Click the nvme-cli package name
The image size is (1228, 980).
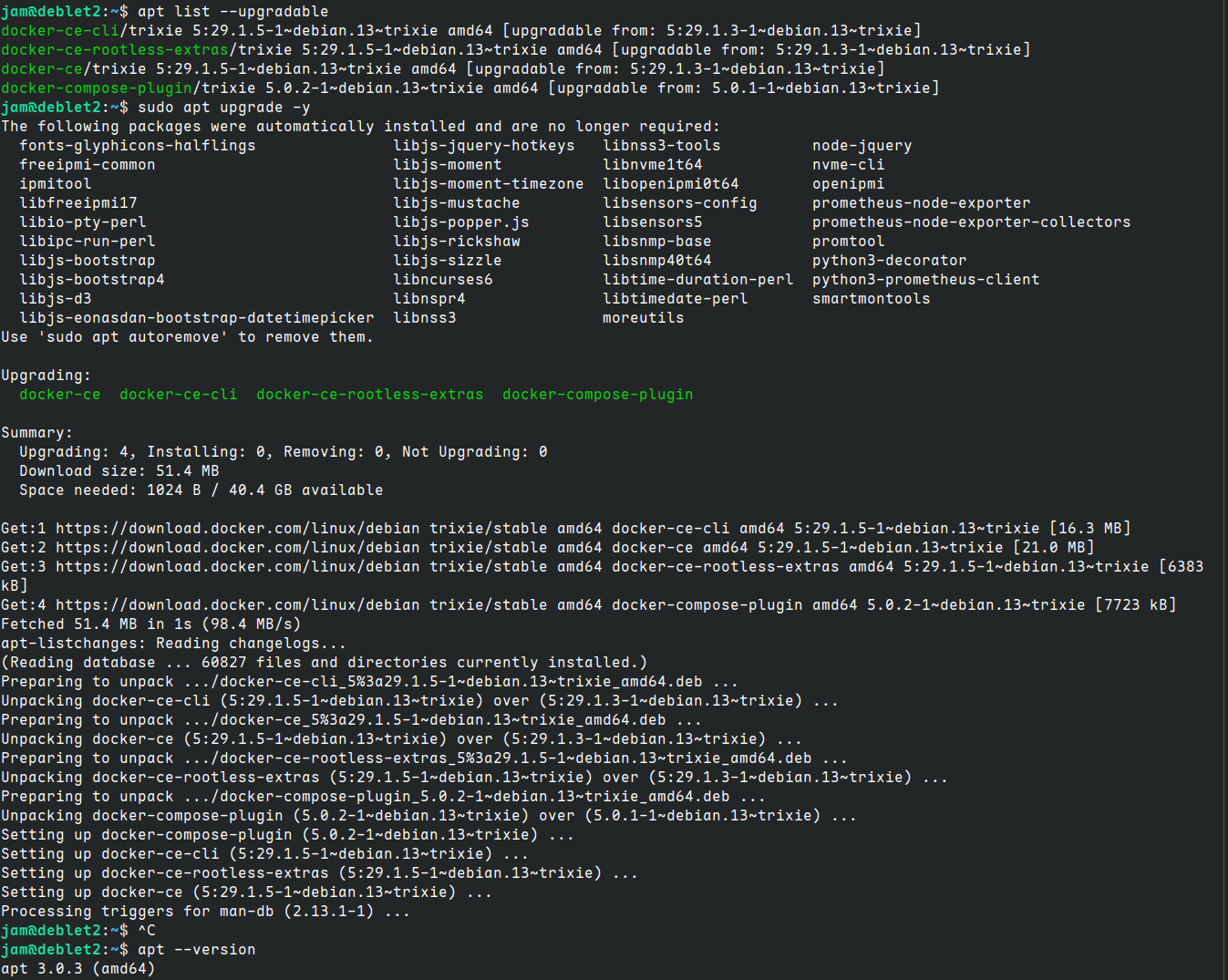click(848, 165)
